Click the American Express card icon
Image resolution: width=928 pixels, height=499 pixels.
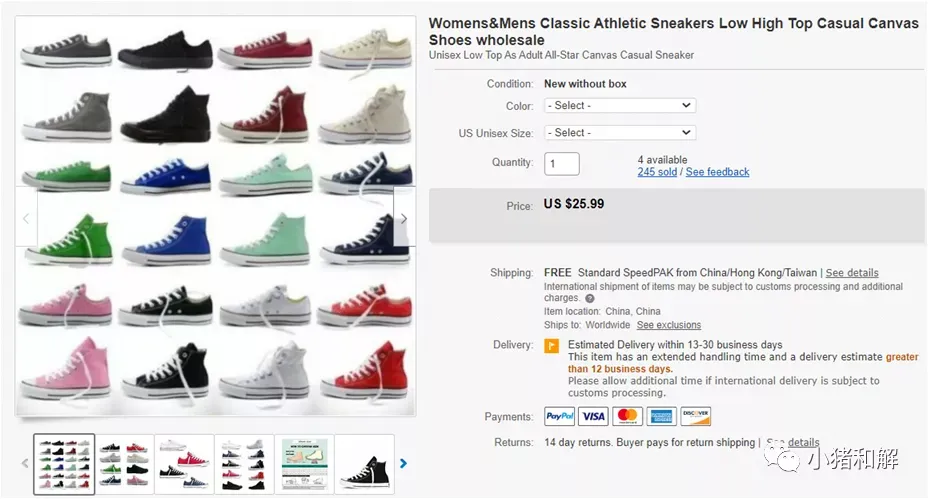pyautogui.click(x=661, y=416)
